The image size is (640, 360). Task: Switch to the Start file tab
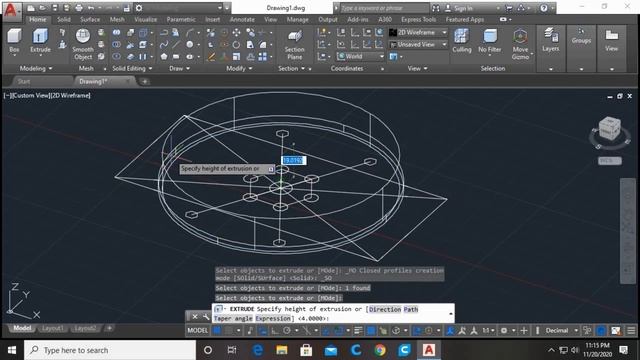click(x=24, y=81)
